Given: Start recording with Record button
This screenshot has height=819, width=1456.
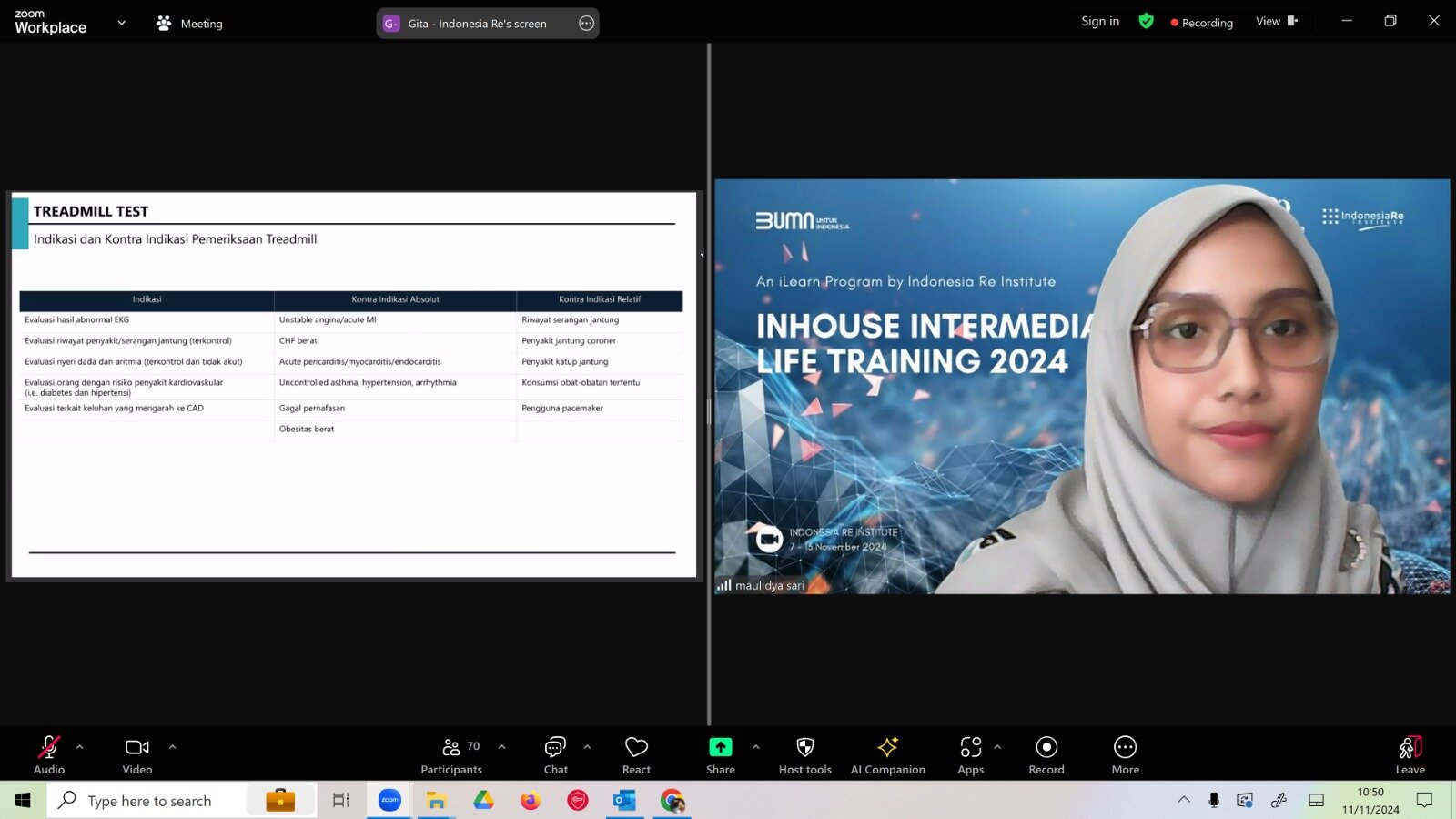Looking at the screenshot, I should [x=1046, y=755].
